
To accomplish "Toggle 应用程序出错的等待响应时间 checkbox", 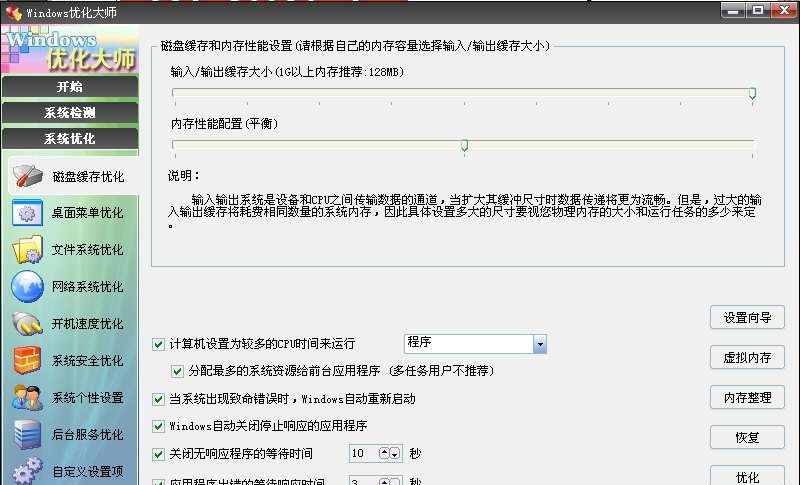I will pos(158,481).
